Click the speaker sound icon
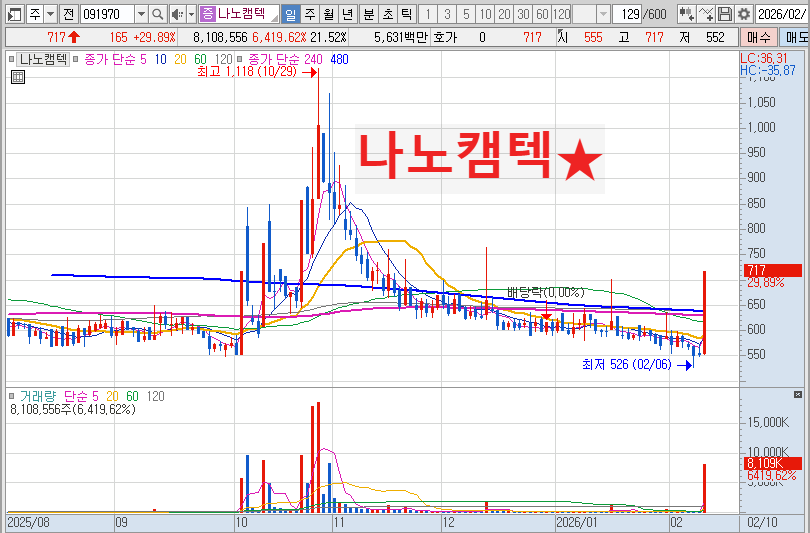810x533 pixels. coord(177,14)
